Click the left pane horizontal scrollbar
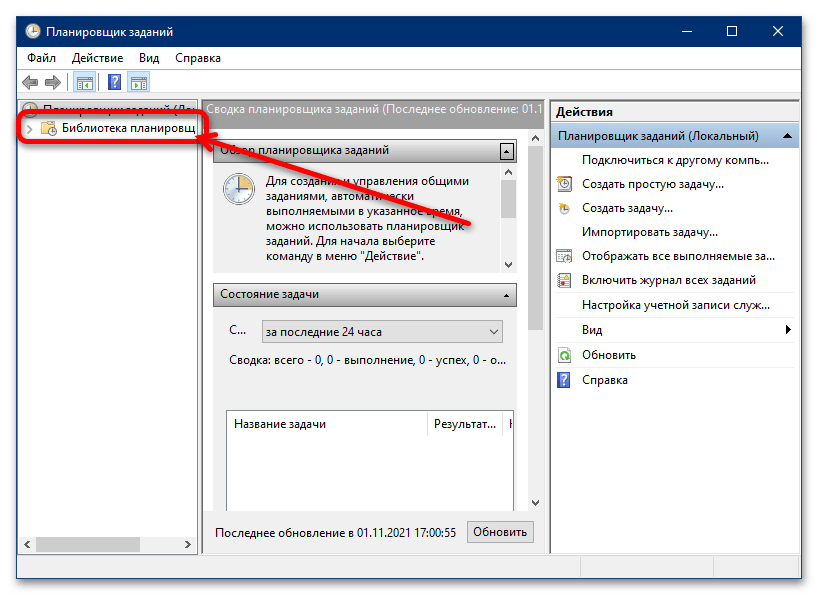Screen dimensions: 818x595 [x=100, y=544]
